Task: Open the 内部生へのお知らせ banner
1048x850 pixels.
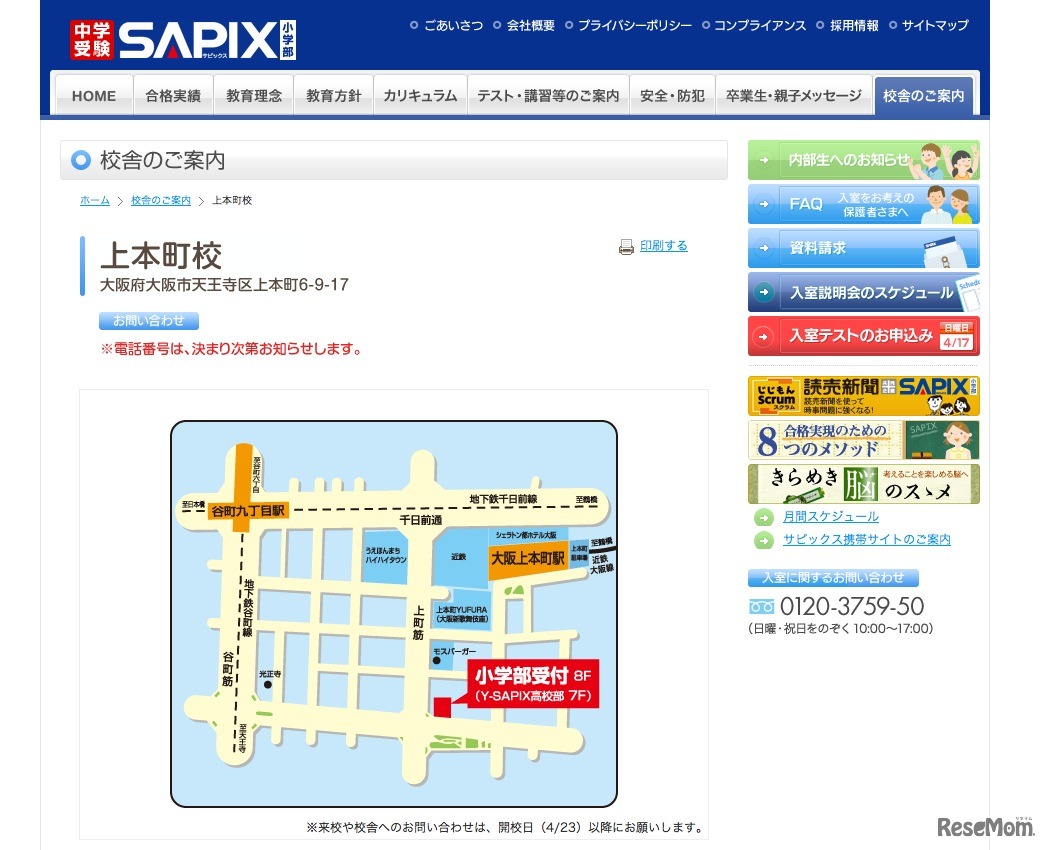Action: point(864,160)
